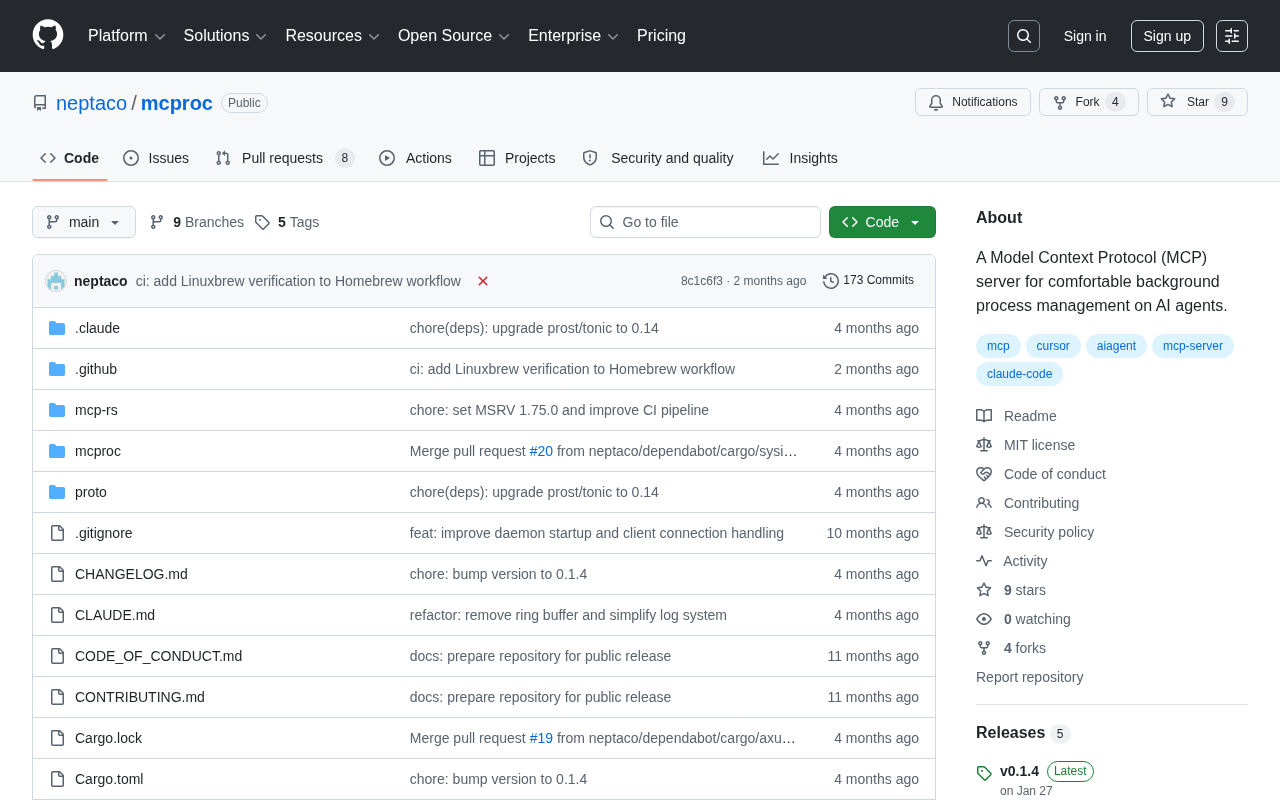Screen dimensions: 1280x800
Task: Click the Code of conduct heart icon
Action: (x=984, y=474)
